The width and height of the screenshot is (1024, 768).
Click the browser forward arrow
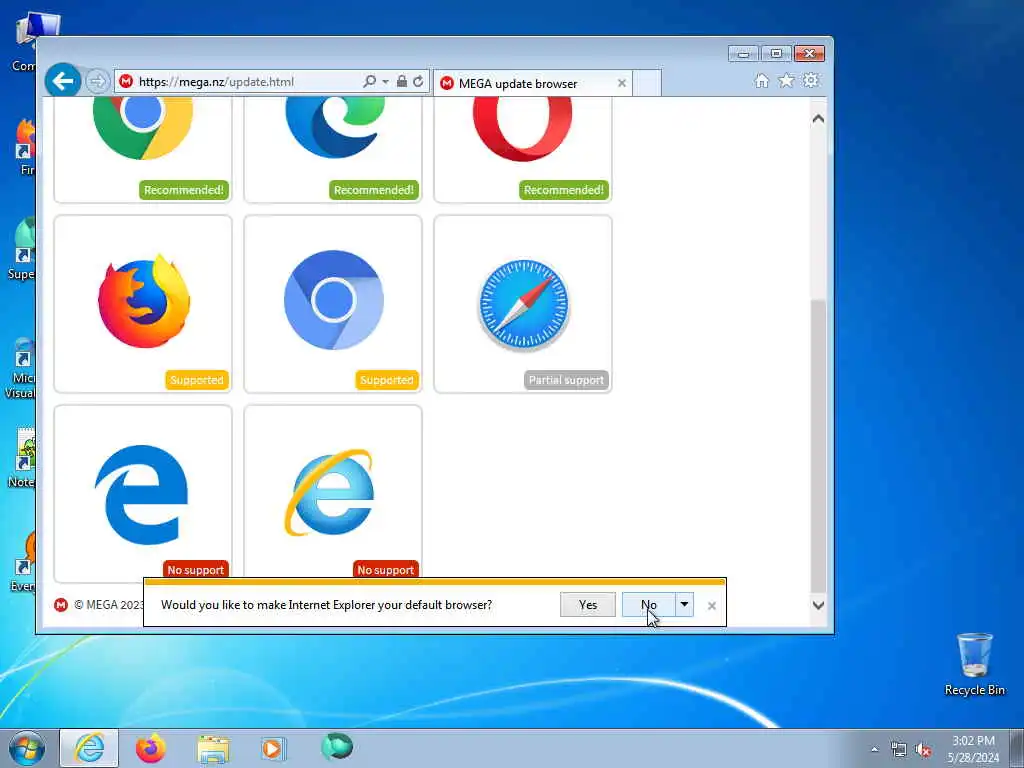click(97, 82)
